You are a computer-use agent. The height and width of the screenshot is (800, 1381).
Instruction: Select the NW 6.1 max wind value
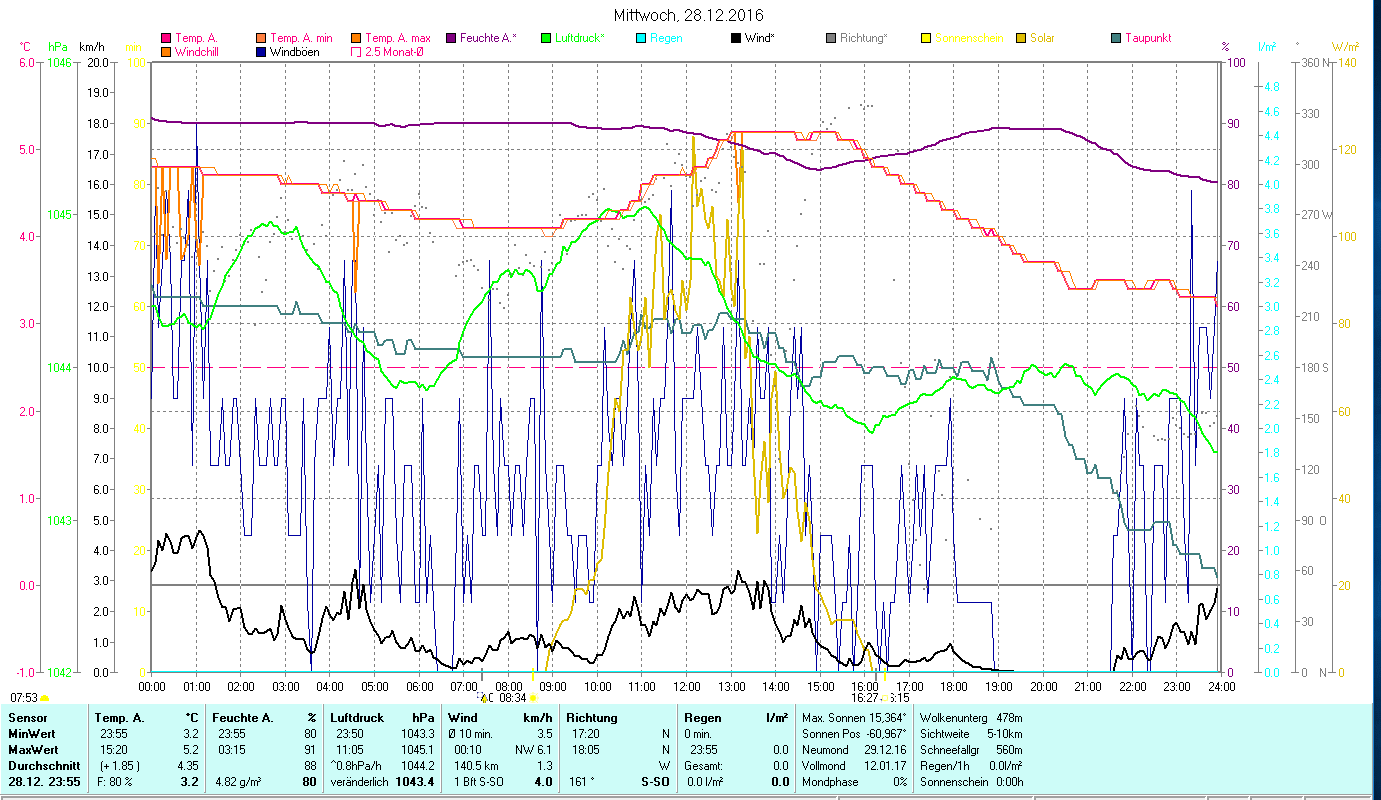point(534,750)
